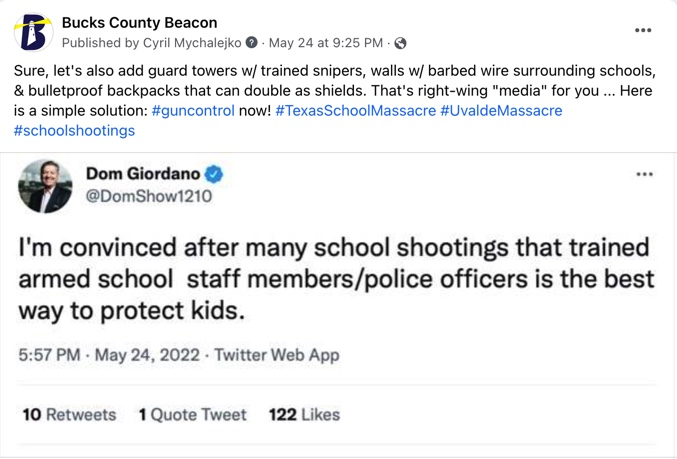677x459 pixels.
Task: Open the 1 Quote Tweet link
Action: [x=192, y=414]
